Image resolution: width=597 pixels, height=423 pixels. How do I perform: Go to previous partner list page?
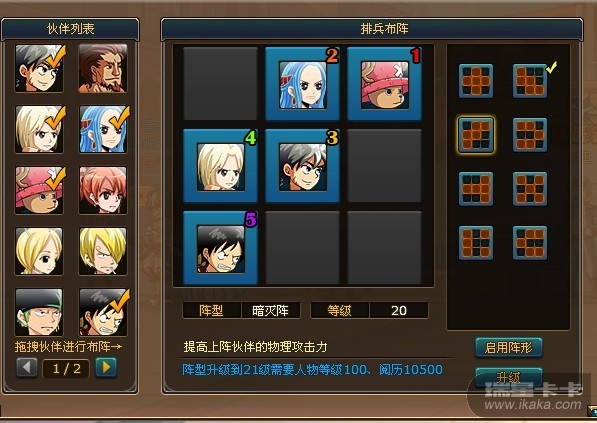click(x=27, y=367)
